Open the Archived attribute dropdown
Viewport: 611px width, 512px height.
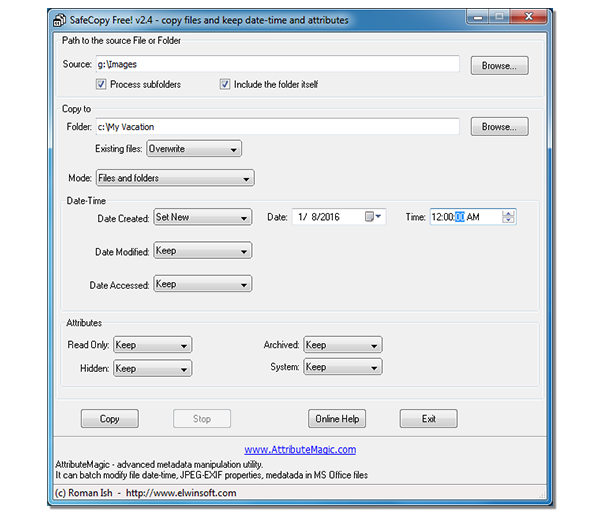click(x=343, y=345)
